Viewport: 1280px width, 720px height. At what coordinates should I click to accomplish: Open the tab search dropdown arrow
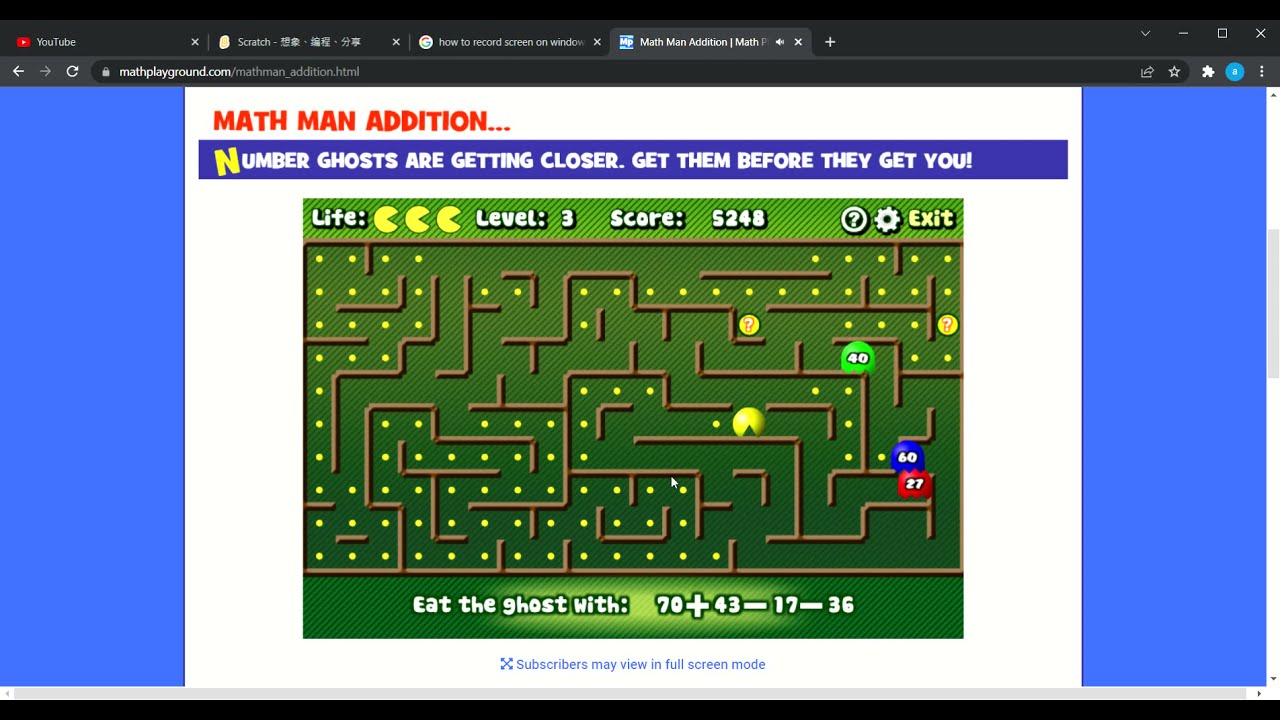pyautogui.click(x=1145, y=33)
